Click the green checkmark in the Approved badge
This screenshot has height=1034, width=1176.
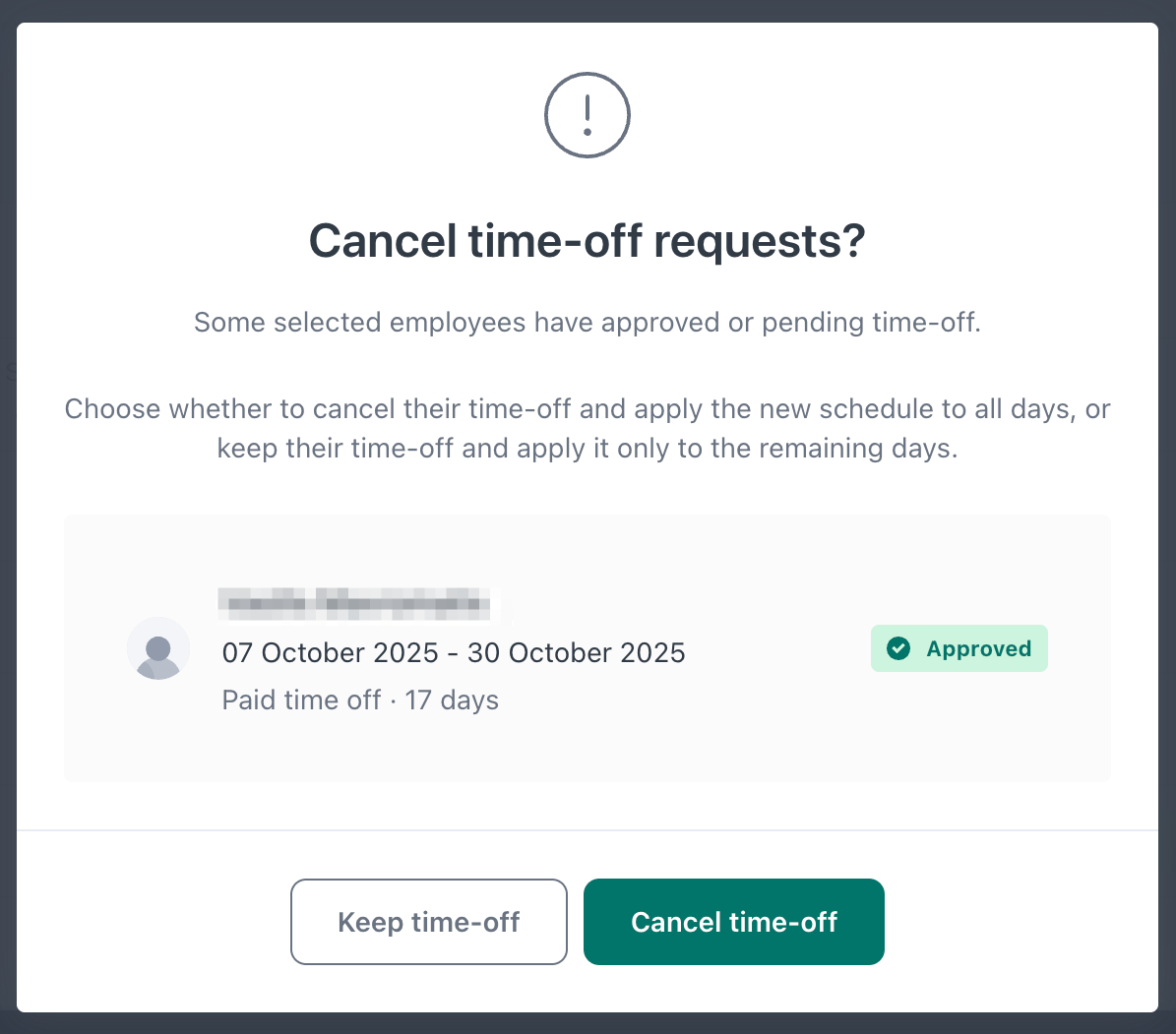897,648
